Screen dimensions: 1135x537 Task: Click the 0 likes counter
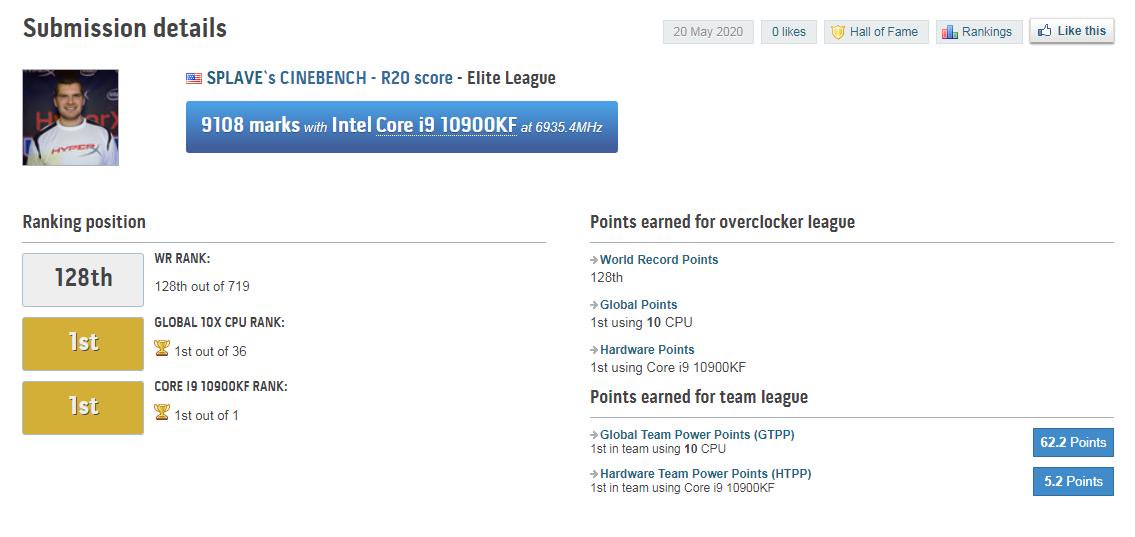tap(789, 32)
